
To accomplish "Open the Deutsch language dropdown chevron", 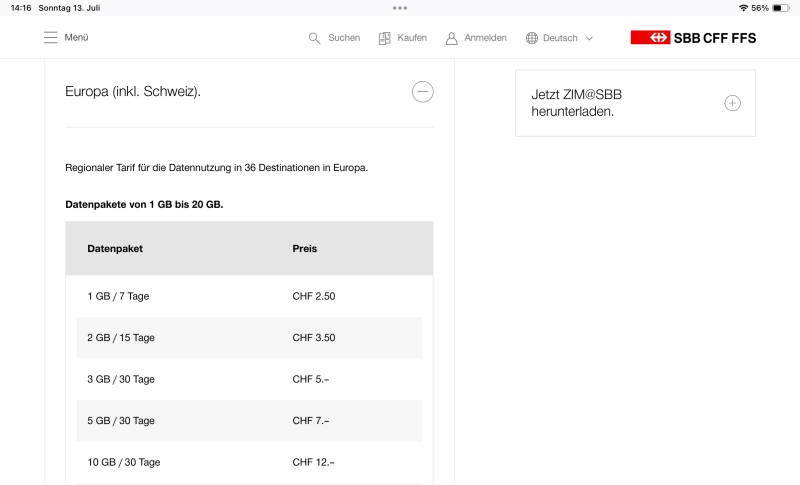I will pyautogui.click(x=589, y=38).
